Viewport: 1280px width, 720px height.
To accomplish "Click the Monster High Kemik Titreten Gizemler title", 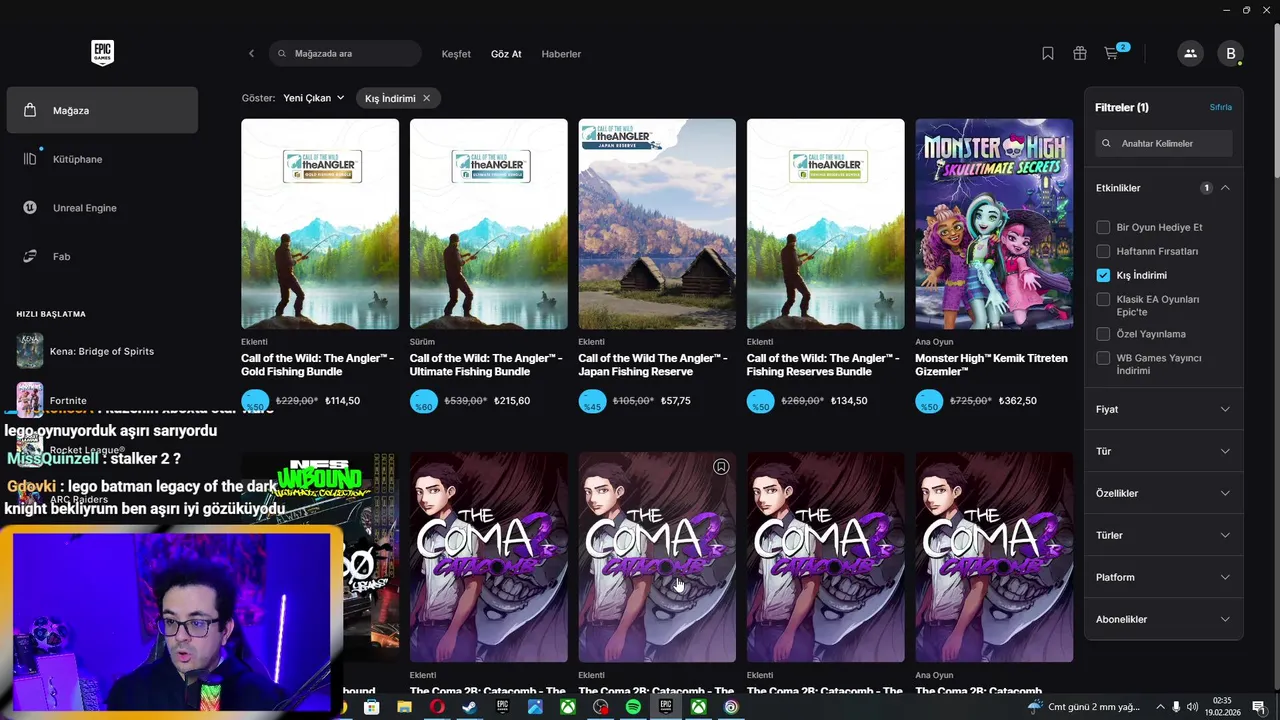I will coord(991,365).
